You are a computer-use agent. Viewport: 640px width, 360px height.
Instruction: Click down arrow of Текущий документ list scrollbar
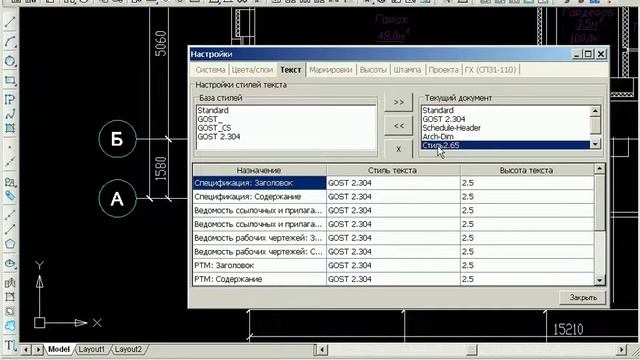coord(595,144)
